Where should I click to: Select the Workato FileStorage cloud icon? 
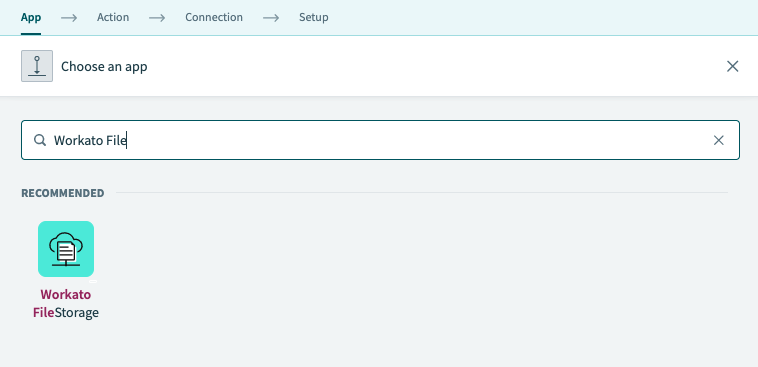[66, 249]
